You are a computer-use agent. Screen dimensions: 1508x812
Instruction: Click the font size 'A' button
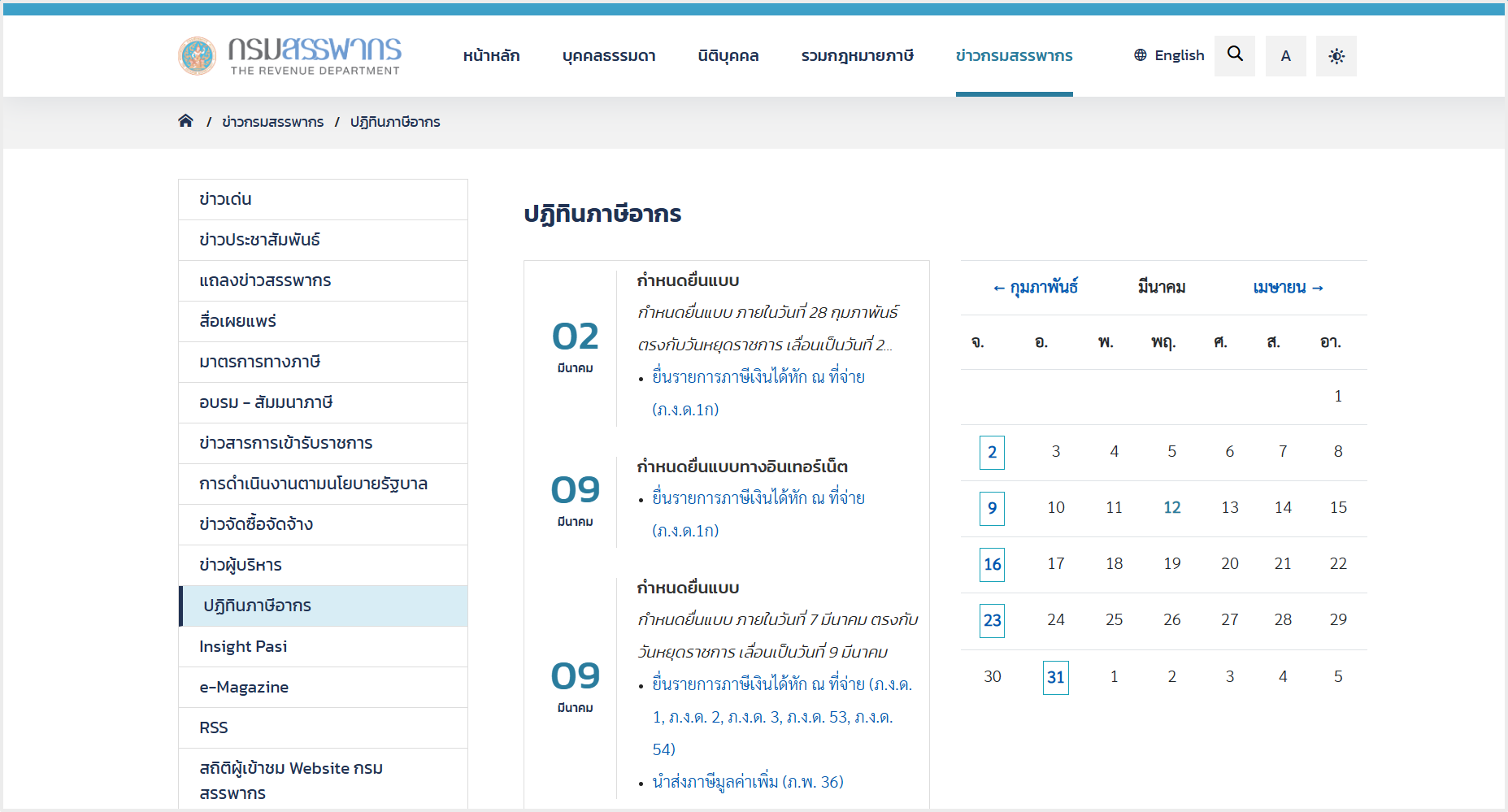1285,56
